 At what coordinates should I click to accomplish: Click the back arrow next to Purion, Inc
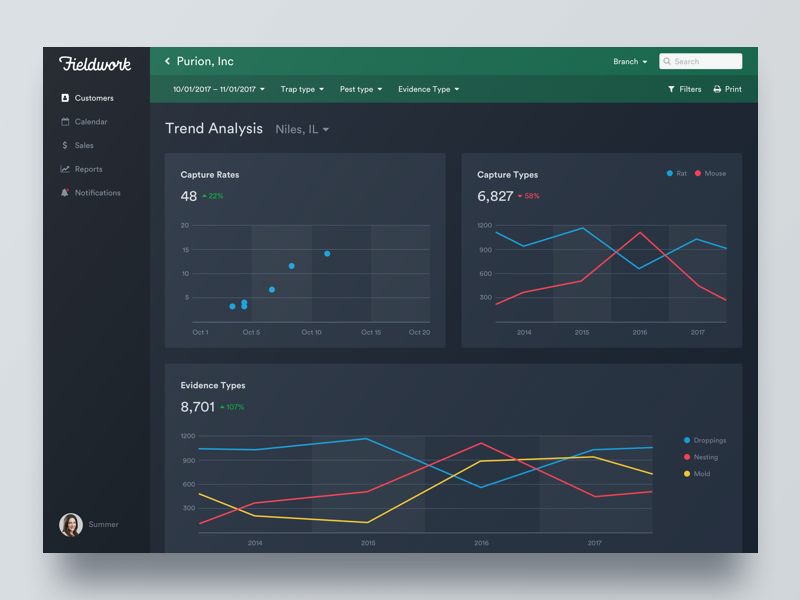coord(166,60)
